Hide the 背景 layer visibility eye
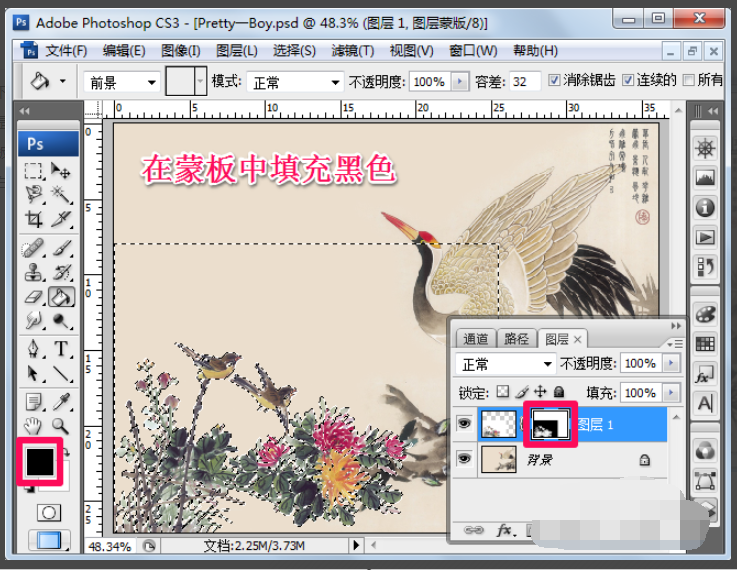The height and width of the screenshot is (570, 737). pyautogui.click(x=464, y=459)
